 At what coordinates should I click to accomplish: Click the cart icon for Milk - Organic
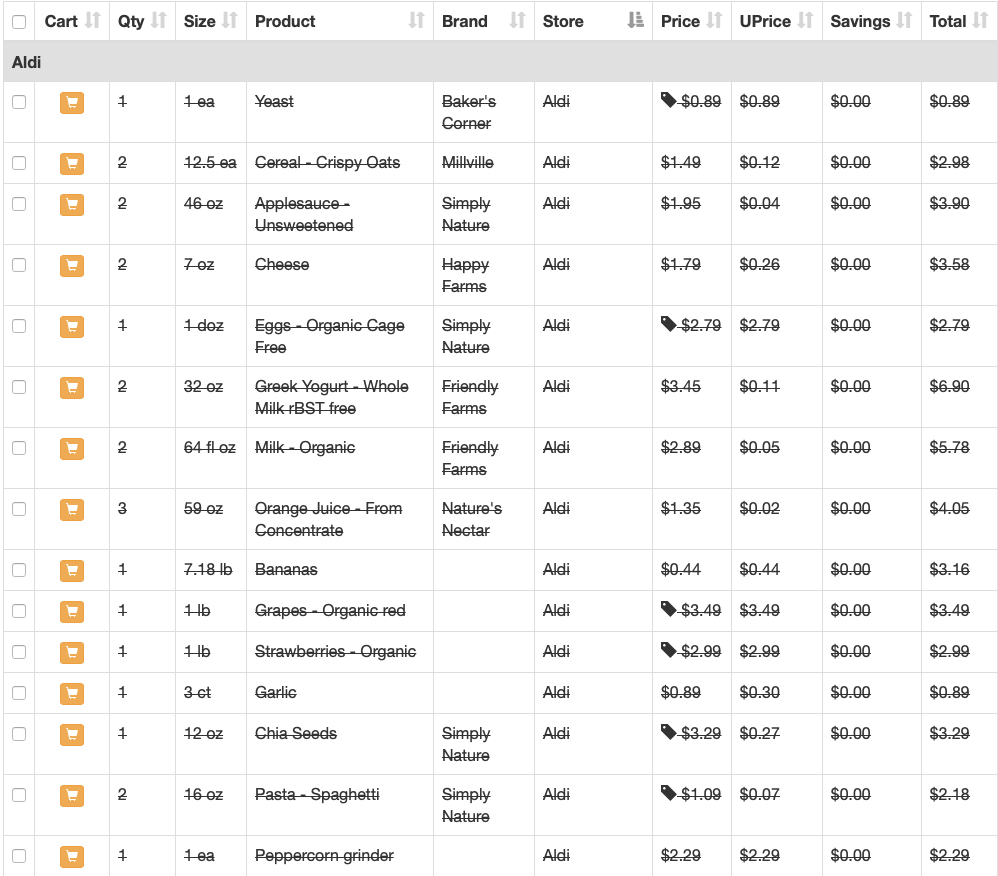tap(72, 449)
